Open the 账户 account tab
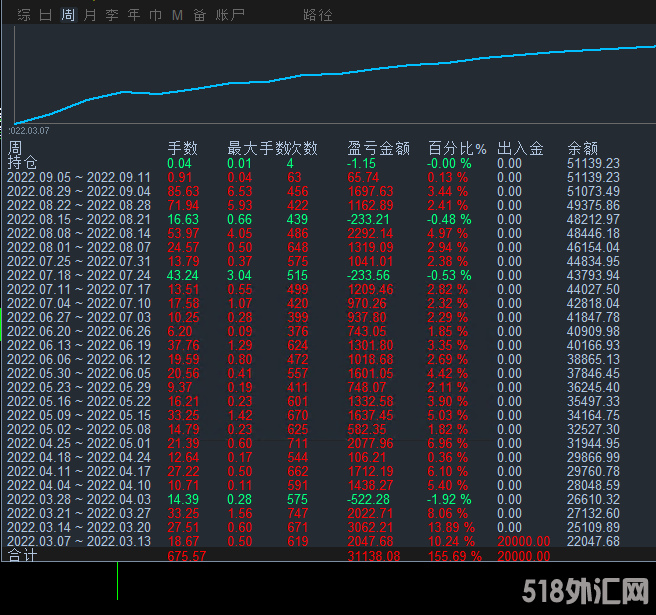The height and width of the screenshot is (615, 656). 230,15
